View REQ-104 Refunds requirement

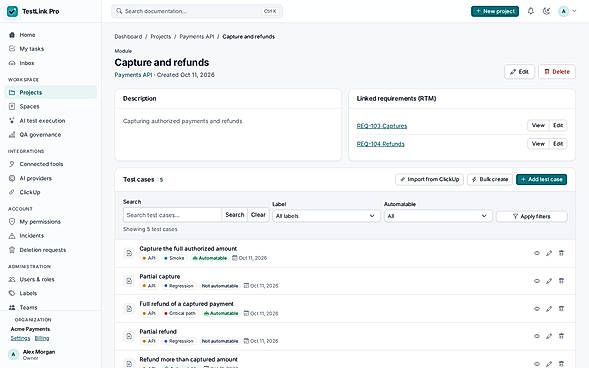coord(538,144)
